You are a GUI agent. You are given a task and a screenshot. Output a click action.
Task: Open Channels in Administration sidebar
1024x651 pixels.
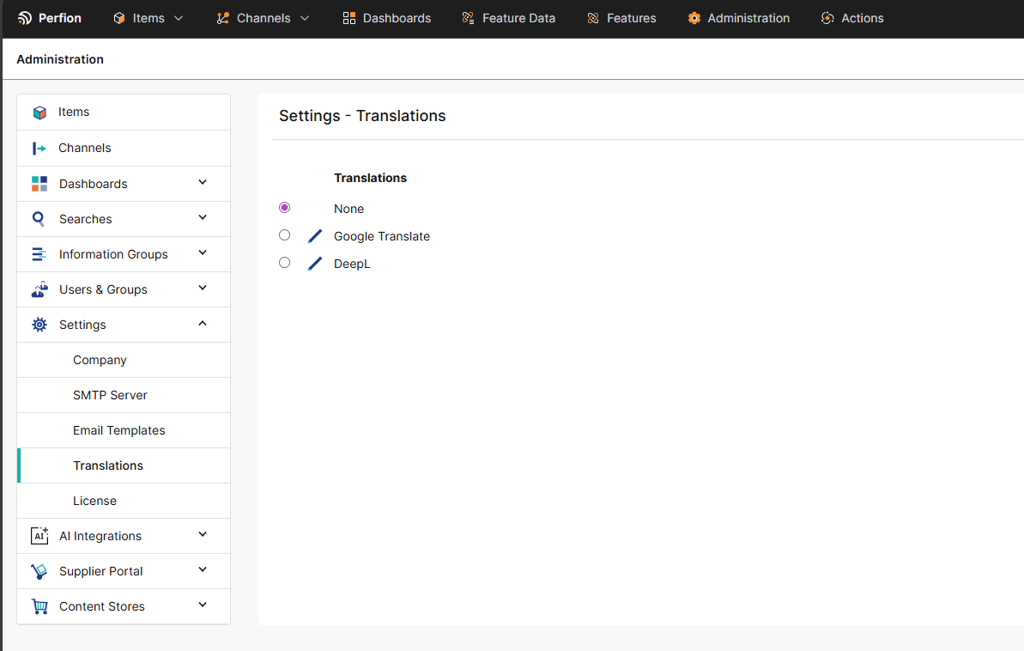pyautogui.click(x=123, y=148)
